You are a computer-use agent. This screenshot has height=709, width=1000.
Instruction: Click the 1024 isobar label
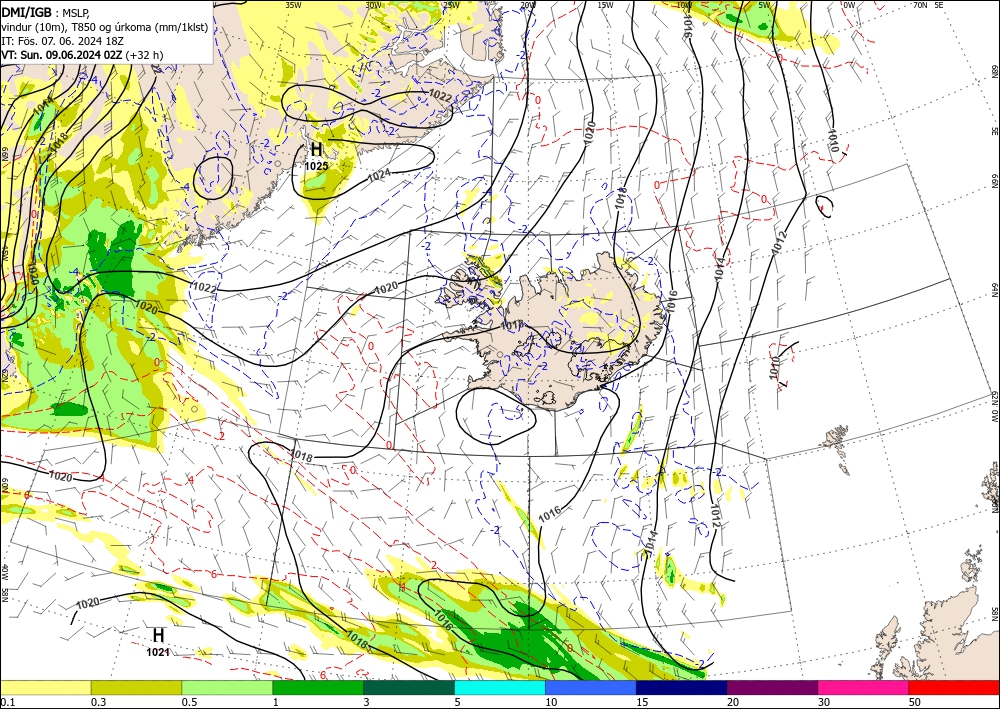[x=379, y=174]
